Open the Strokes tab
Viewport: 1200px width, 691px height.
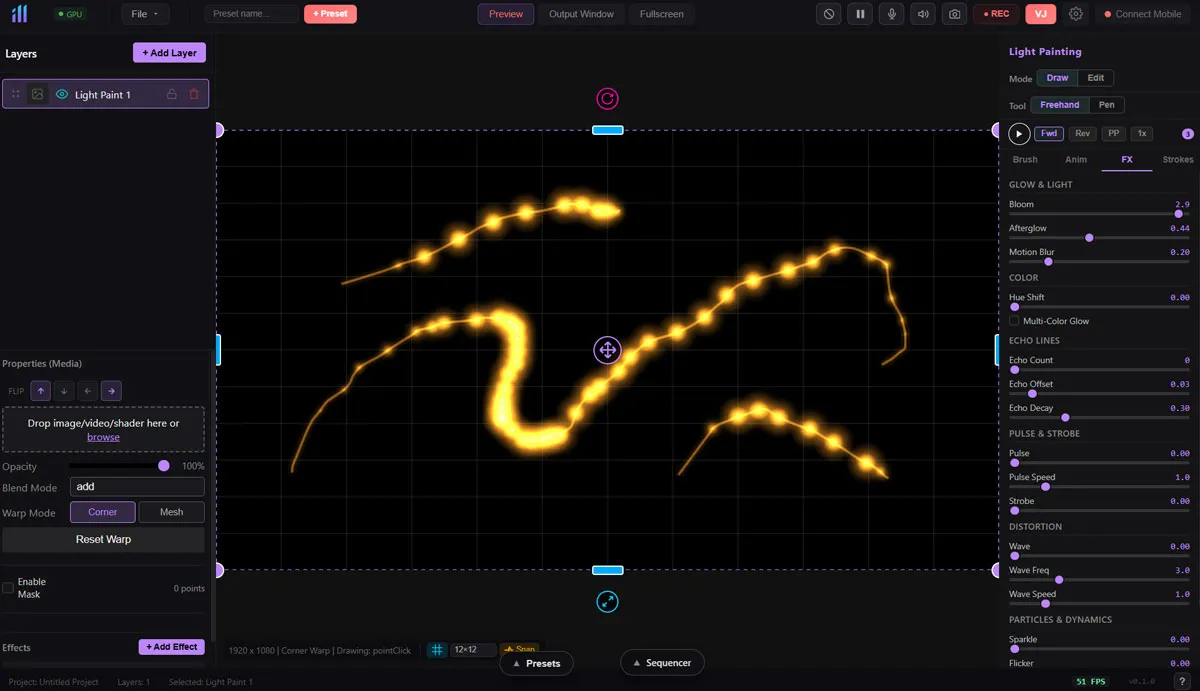[x=1177, y=160]
